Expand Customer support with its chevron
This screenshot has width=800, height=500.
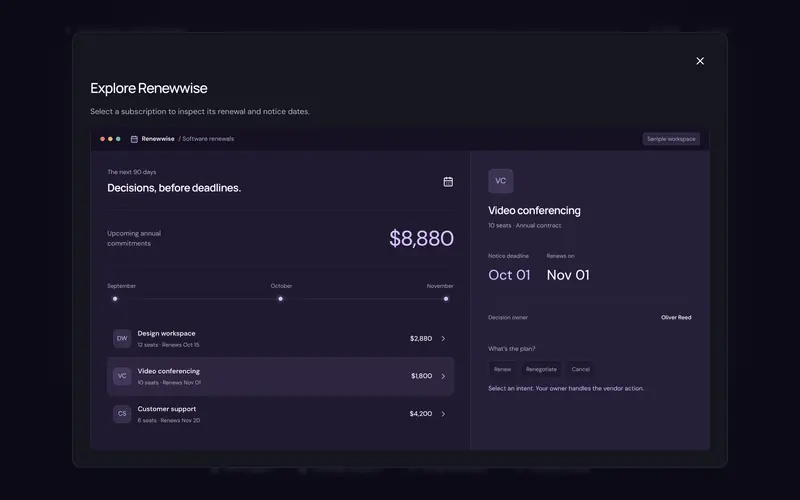tap(443, 414)
